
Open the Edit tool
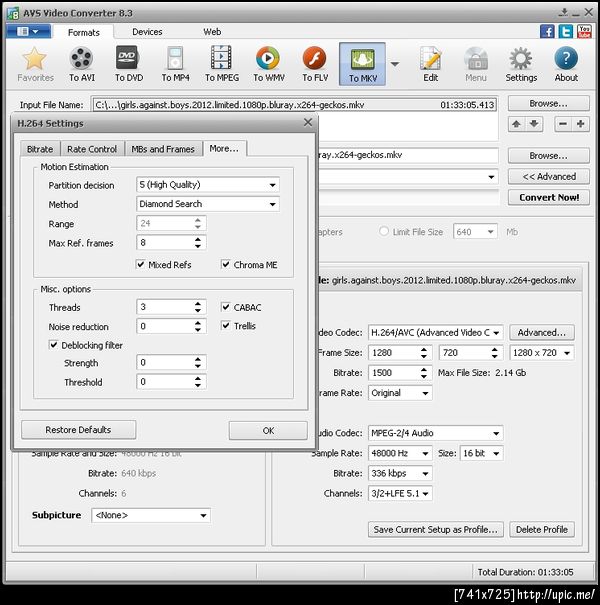430,64
